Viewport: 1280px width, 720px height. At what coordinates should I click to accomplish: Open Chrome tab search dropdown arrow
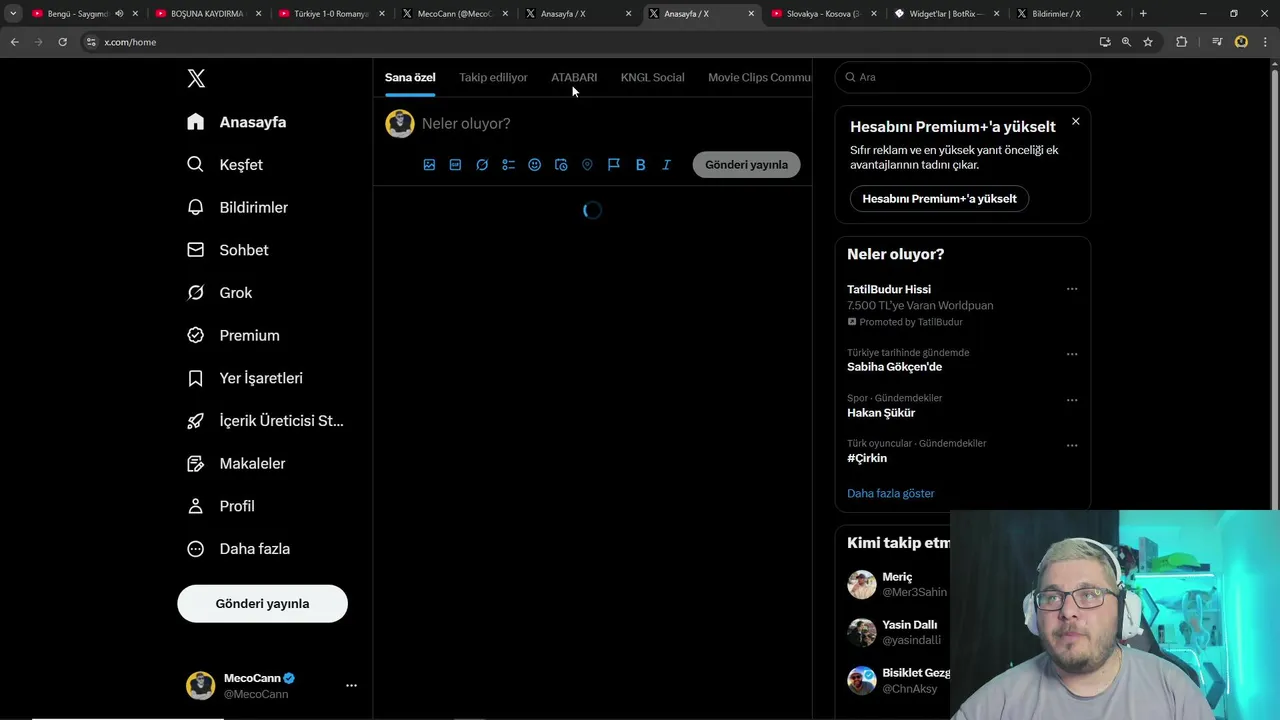coord(13,14)
